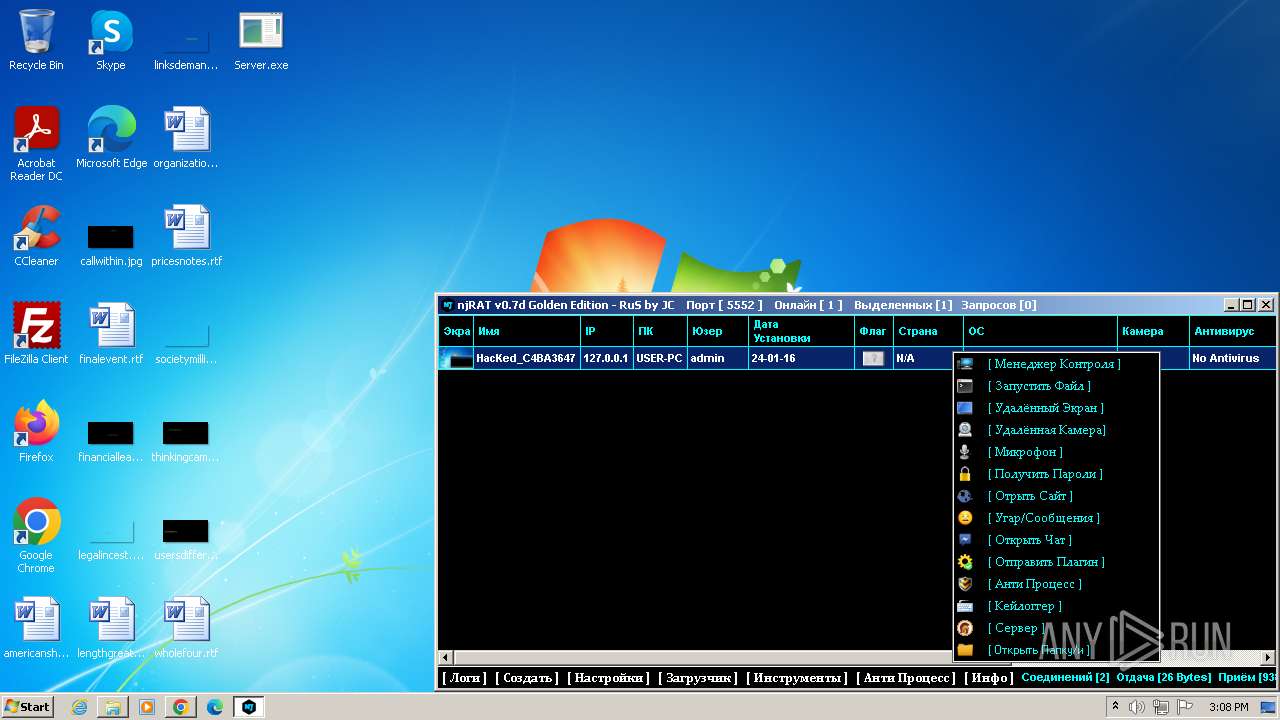Viewport: 1280px width, 720px height.
Task: Click the No Antivirus cell
Action: click(x=1233, y=358)
